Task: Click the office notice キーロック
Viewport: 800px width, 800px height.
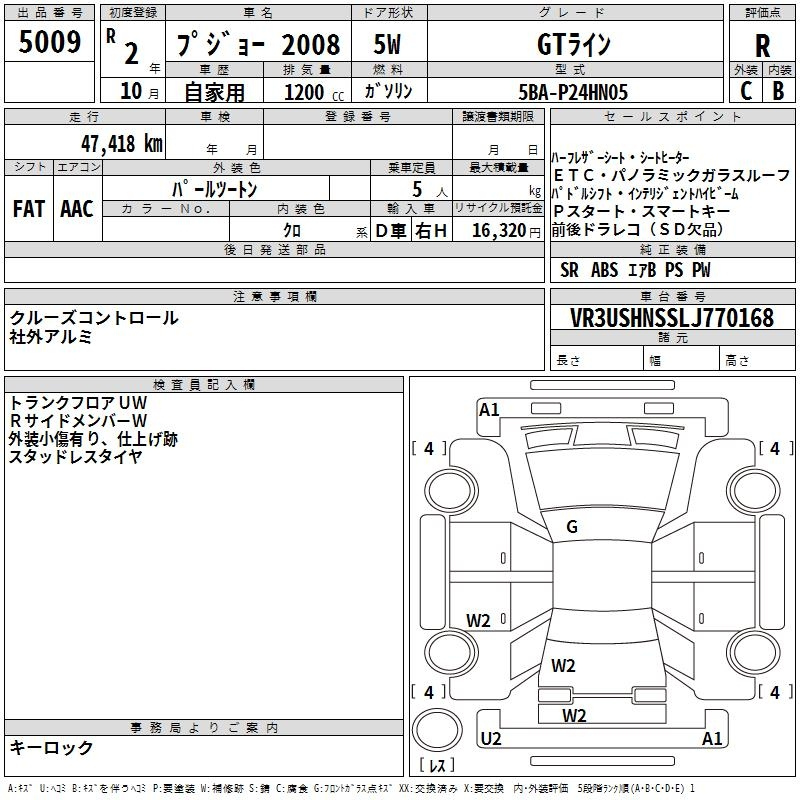Action: coord(51,748)
